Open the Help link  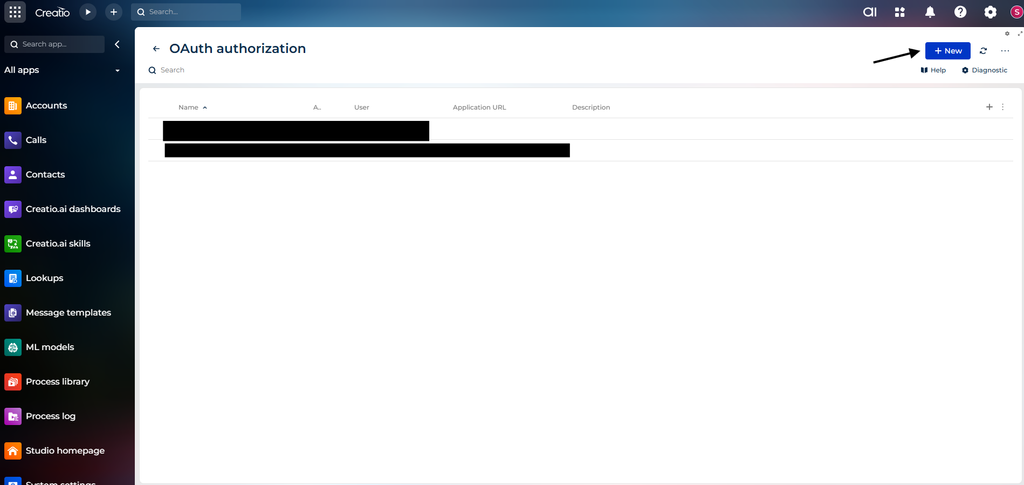pos(933,70)
